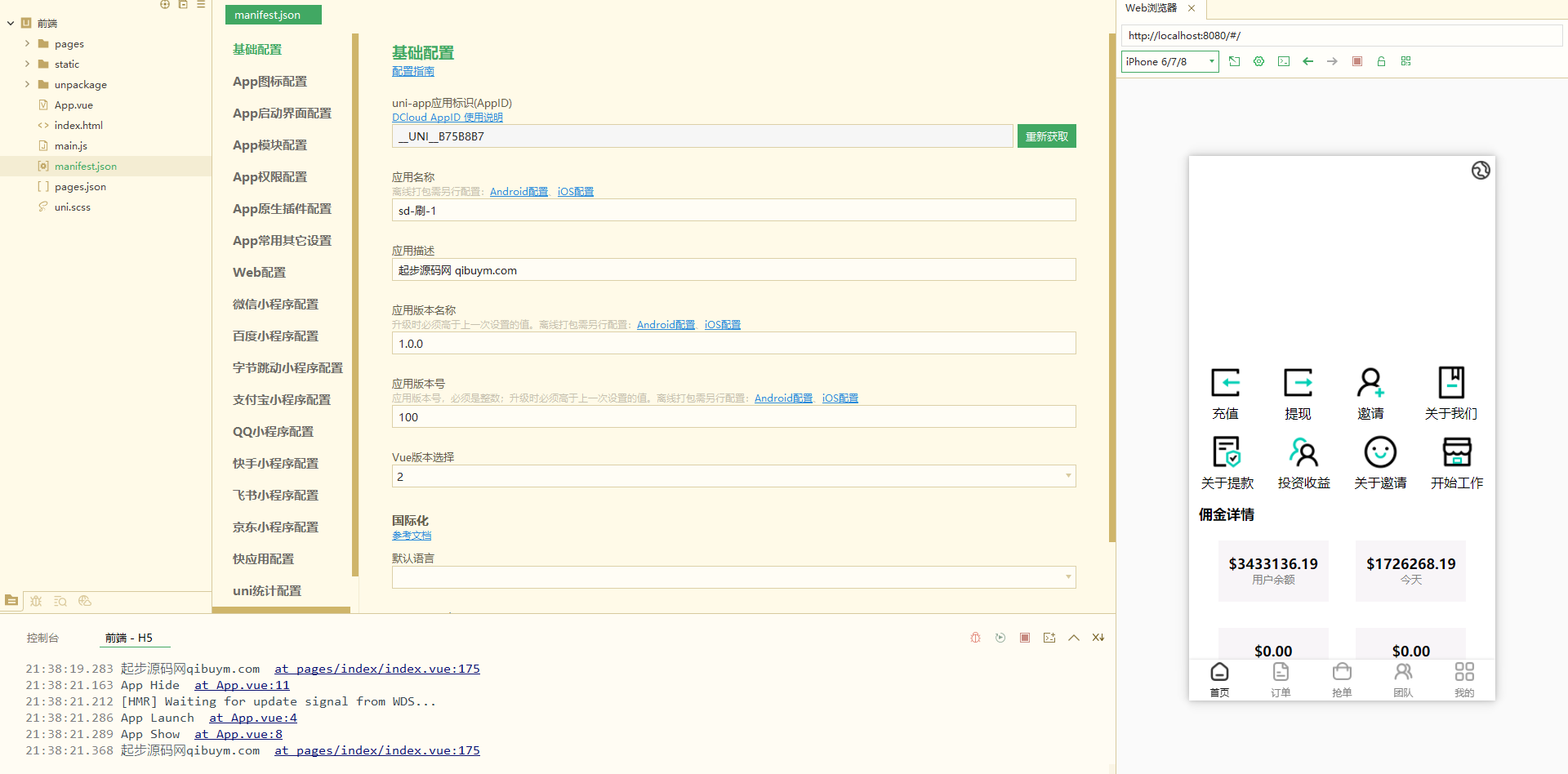Close the Web浏览器 tab
The image size is (1568, 774).
pos(1192,8)
